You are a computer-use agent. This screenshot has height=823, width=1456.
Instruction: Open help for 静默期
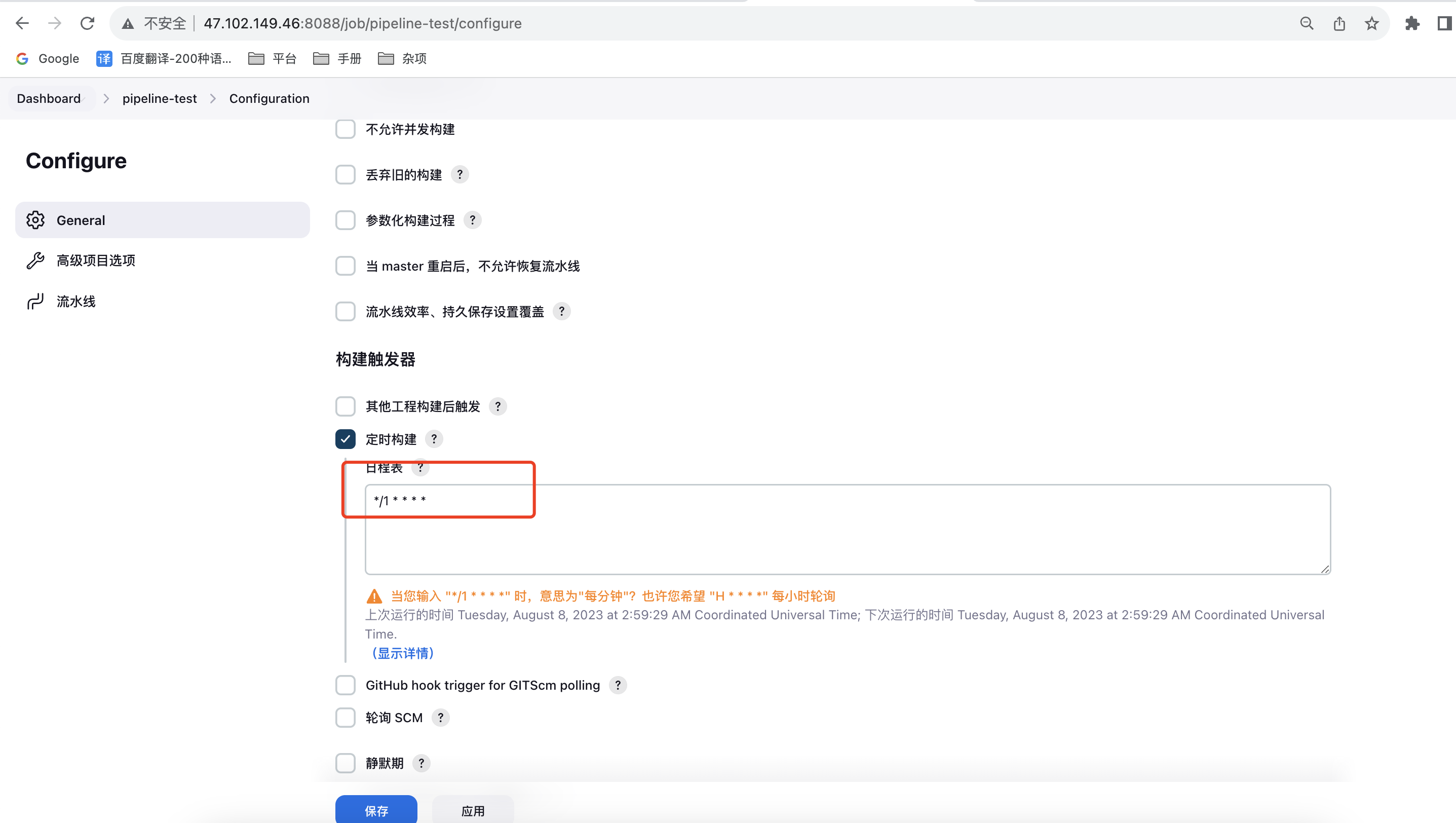(x=421, y=763)
